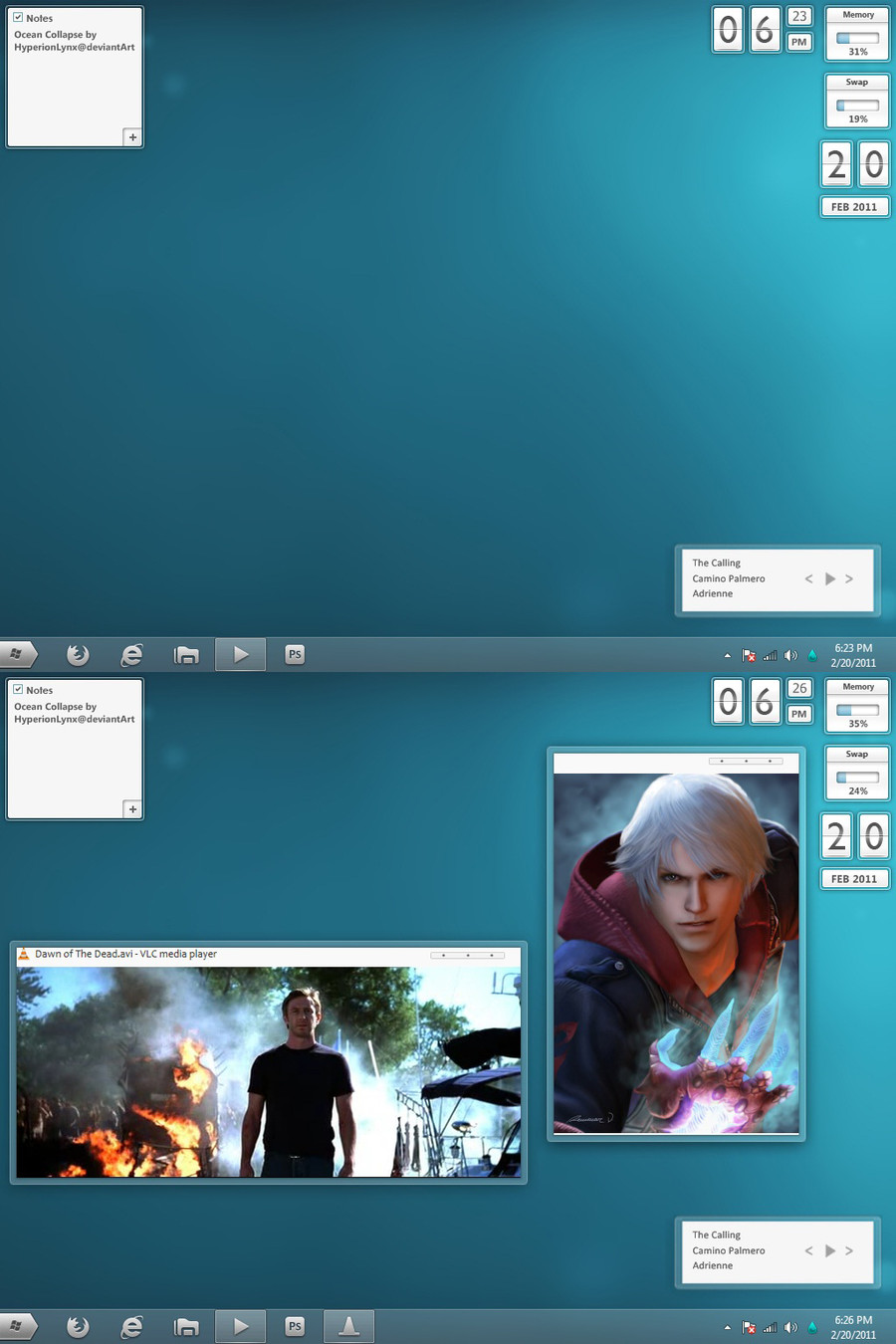Open the network signal icon beside the 6:26 PM clock
The height and width of the screenshot is (1344, 896).
[770, 1327]
